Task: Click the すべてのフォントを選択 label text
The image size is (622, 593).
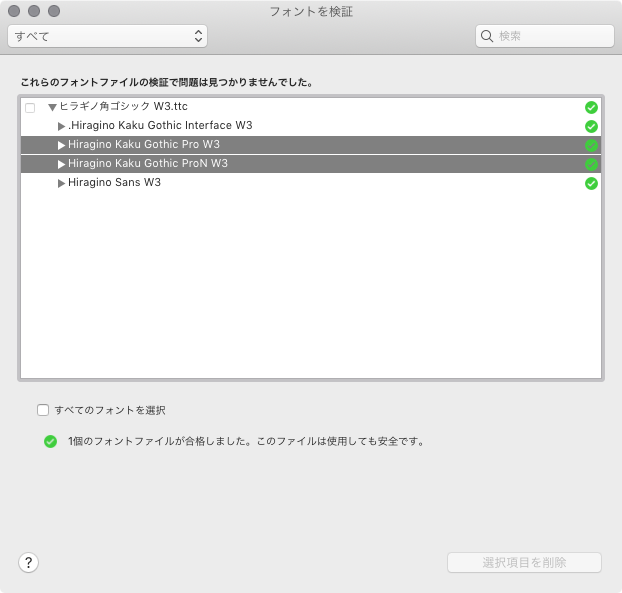Action: point(110,410)
